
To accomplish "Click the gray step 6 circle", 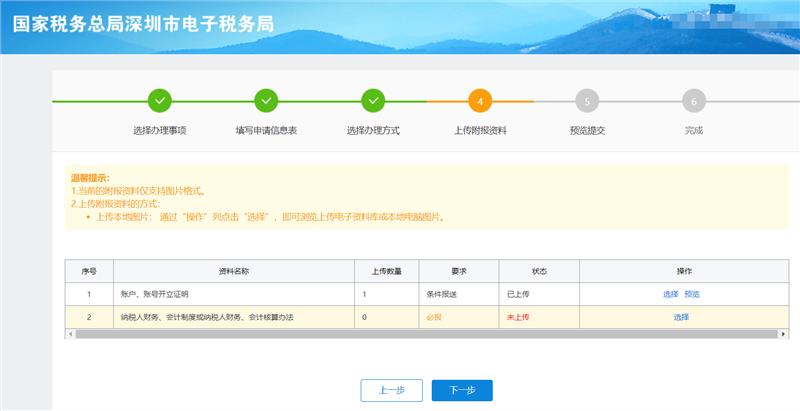I will pos(693,101).
